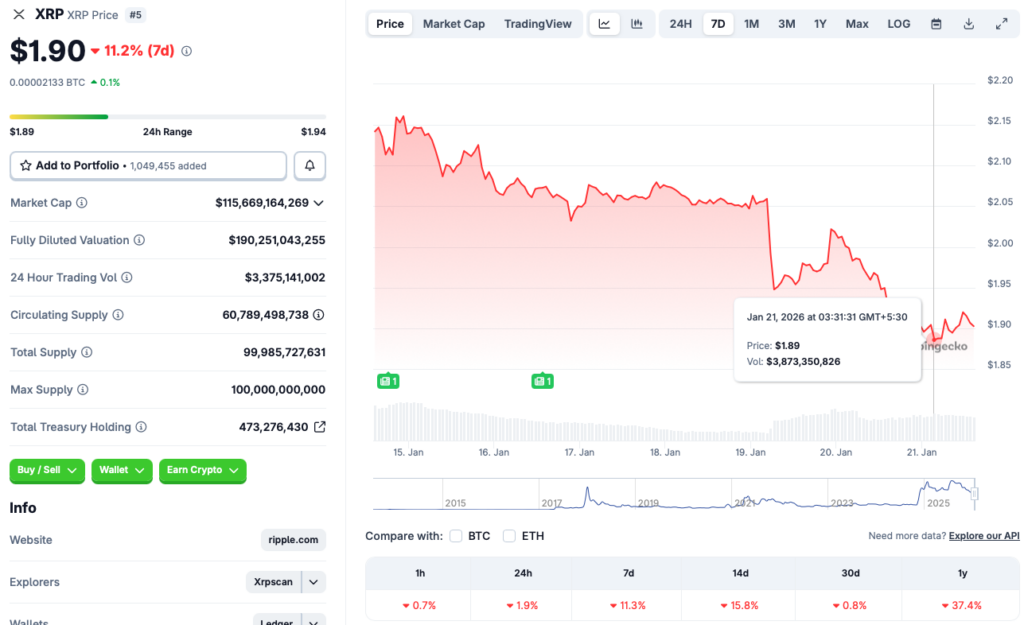Open the date range calendar icon

pyautogui.click(x=935, y=23)
